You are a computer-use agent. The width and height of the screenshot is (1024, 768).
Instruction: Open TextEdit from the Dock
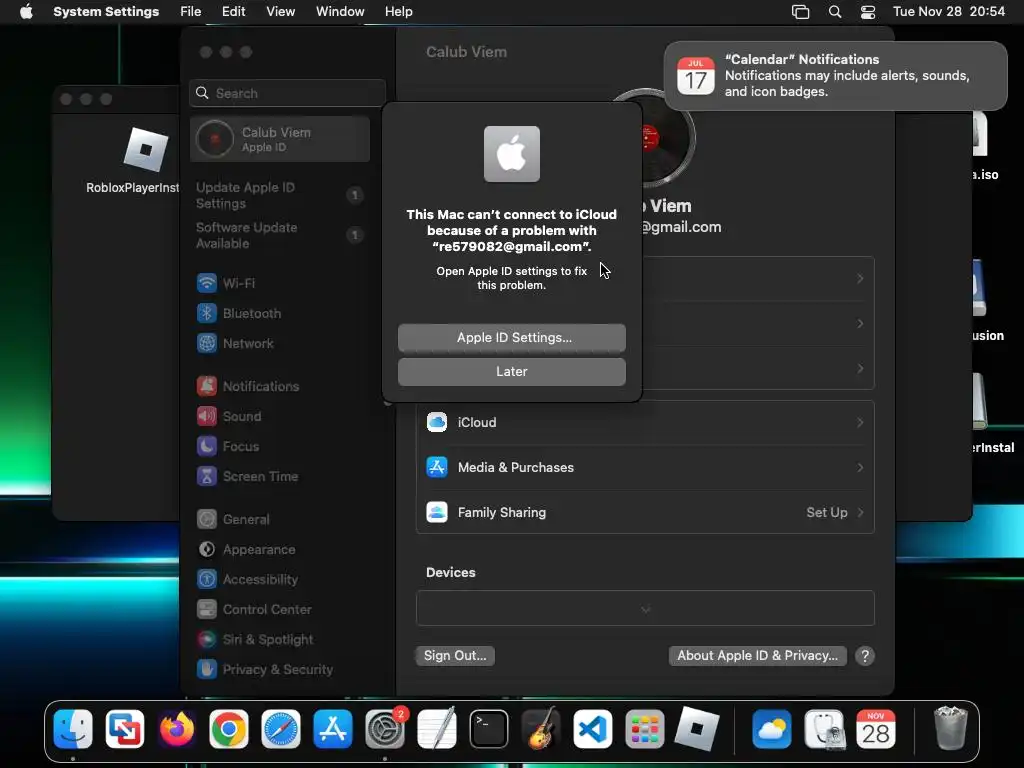click(x=437, y=729)
